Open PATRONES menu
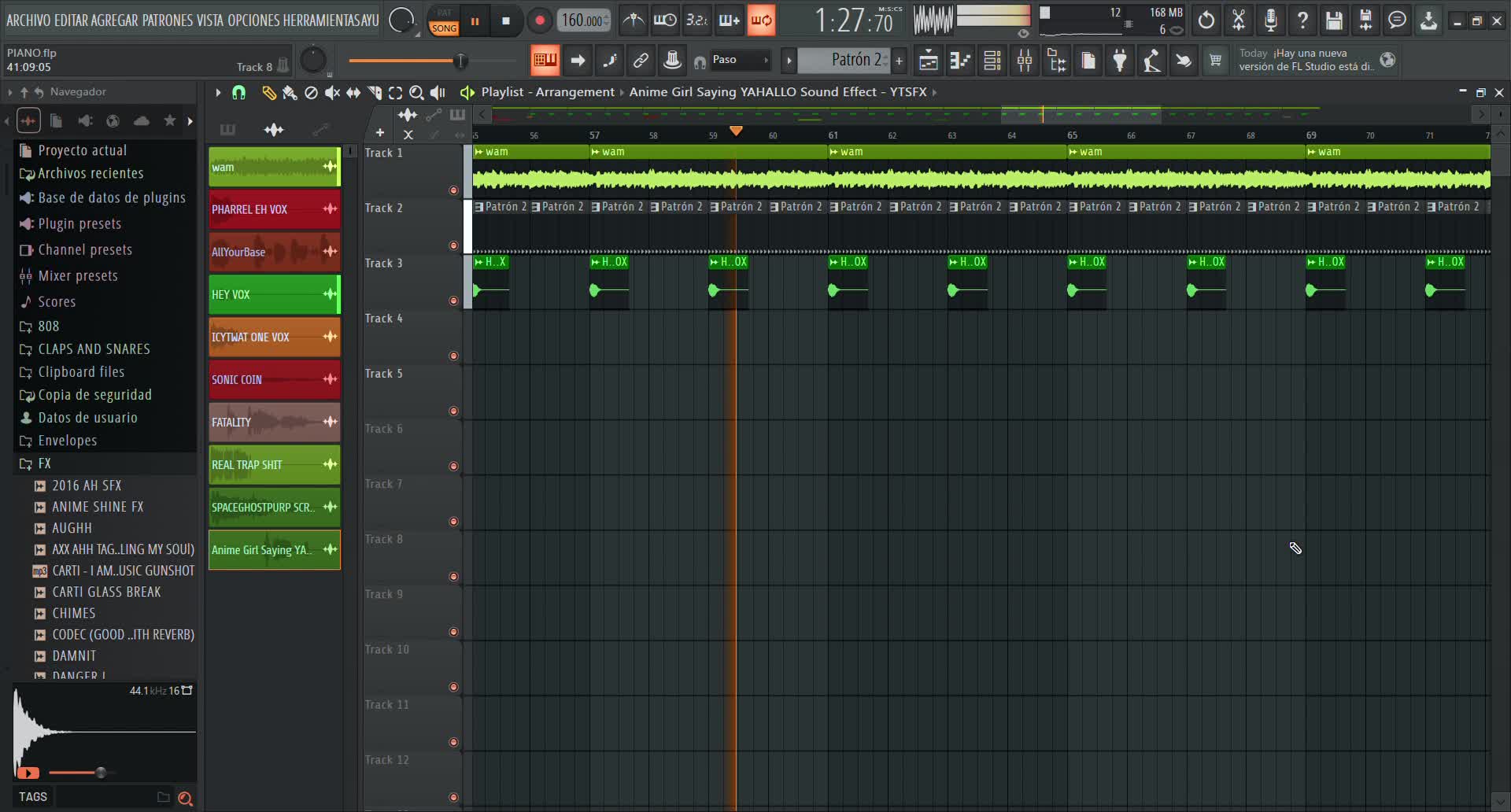1511x812 pixels. coord(168,20)
